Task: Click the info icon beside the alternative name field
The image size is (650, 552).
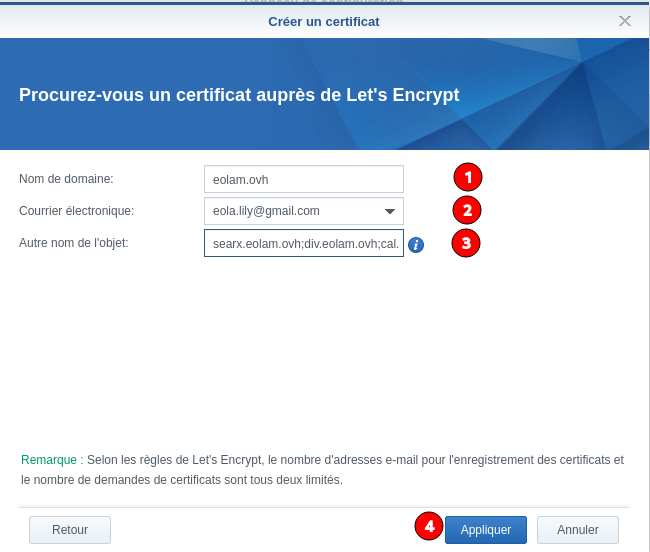Action: (x=416, y=244)
